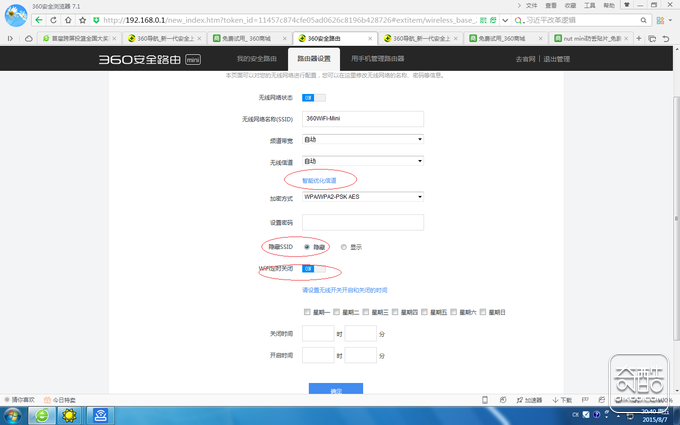Viewport: 680px width, 425px height.
Task: Click the 关闭时间 hour field
Action: coord(318,334)
